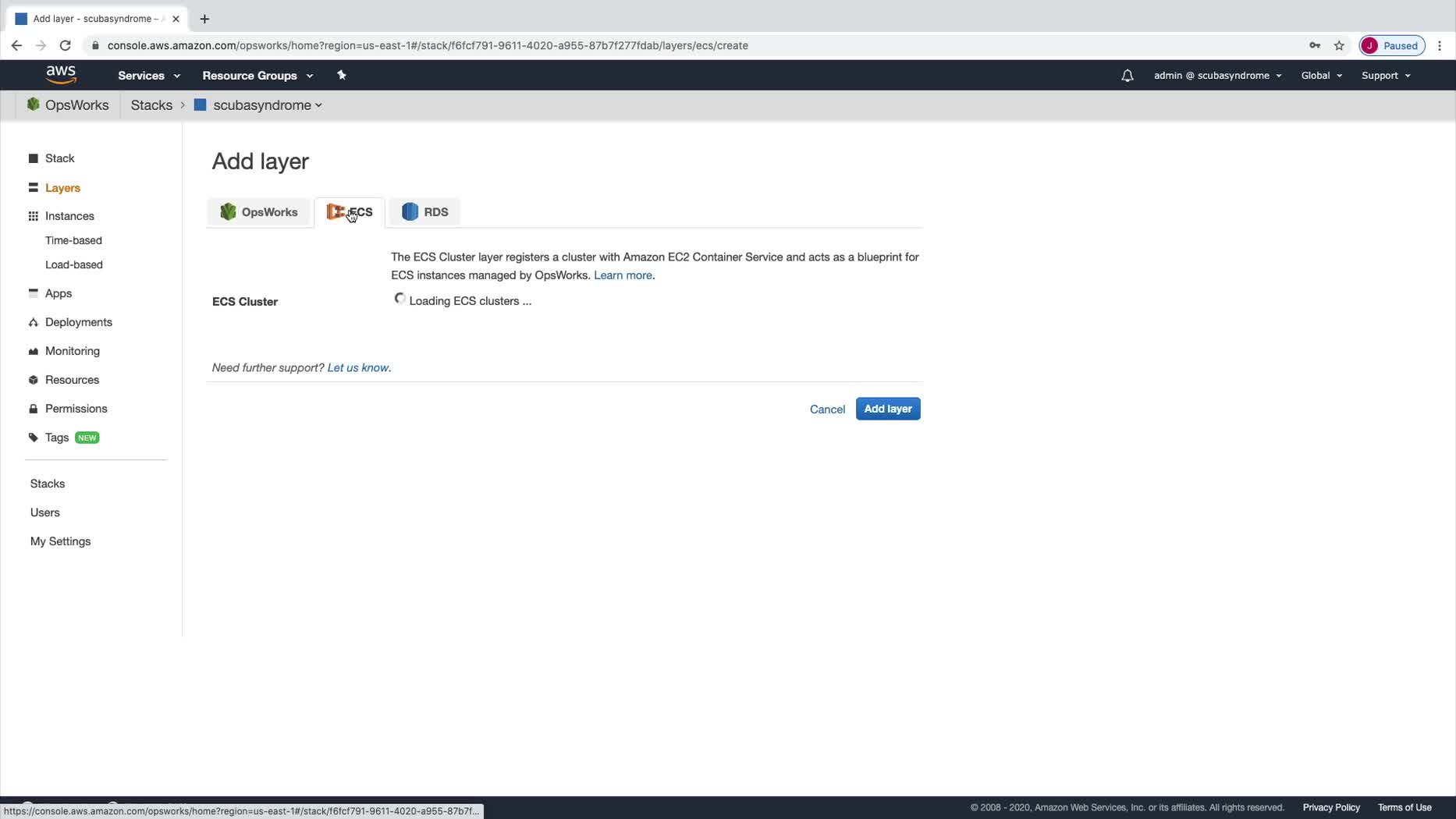The height and width of the screenshot is (819, 1456).
Task: Open the Tags page
Action: pyautogui.click(x=57, y=438)
